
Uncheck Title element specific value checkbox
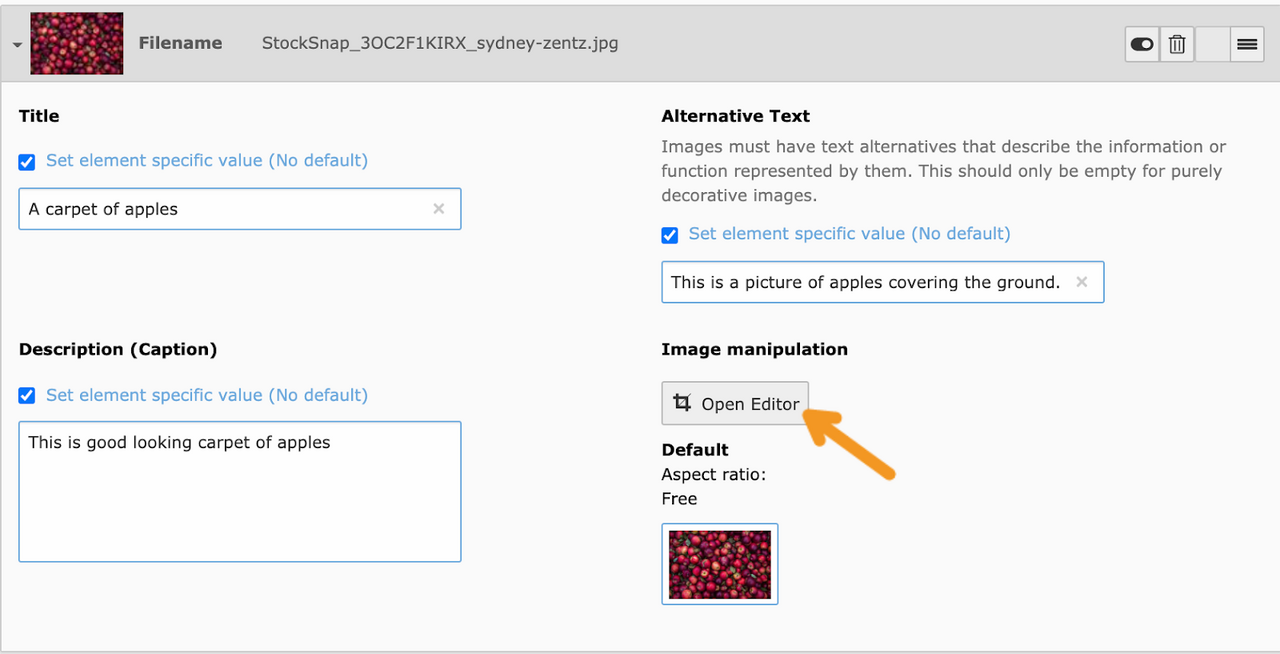pyautogui.click(x=27, y=162)
